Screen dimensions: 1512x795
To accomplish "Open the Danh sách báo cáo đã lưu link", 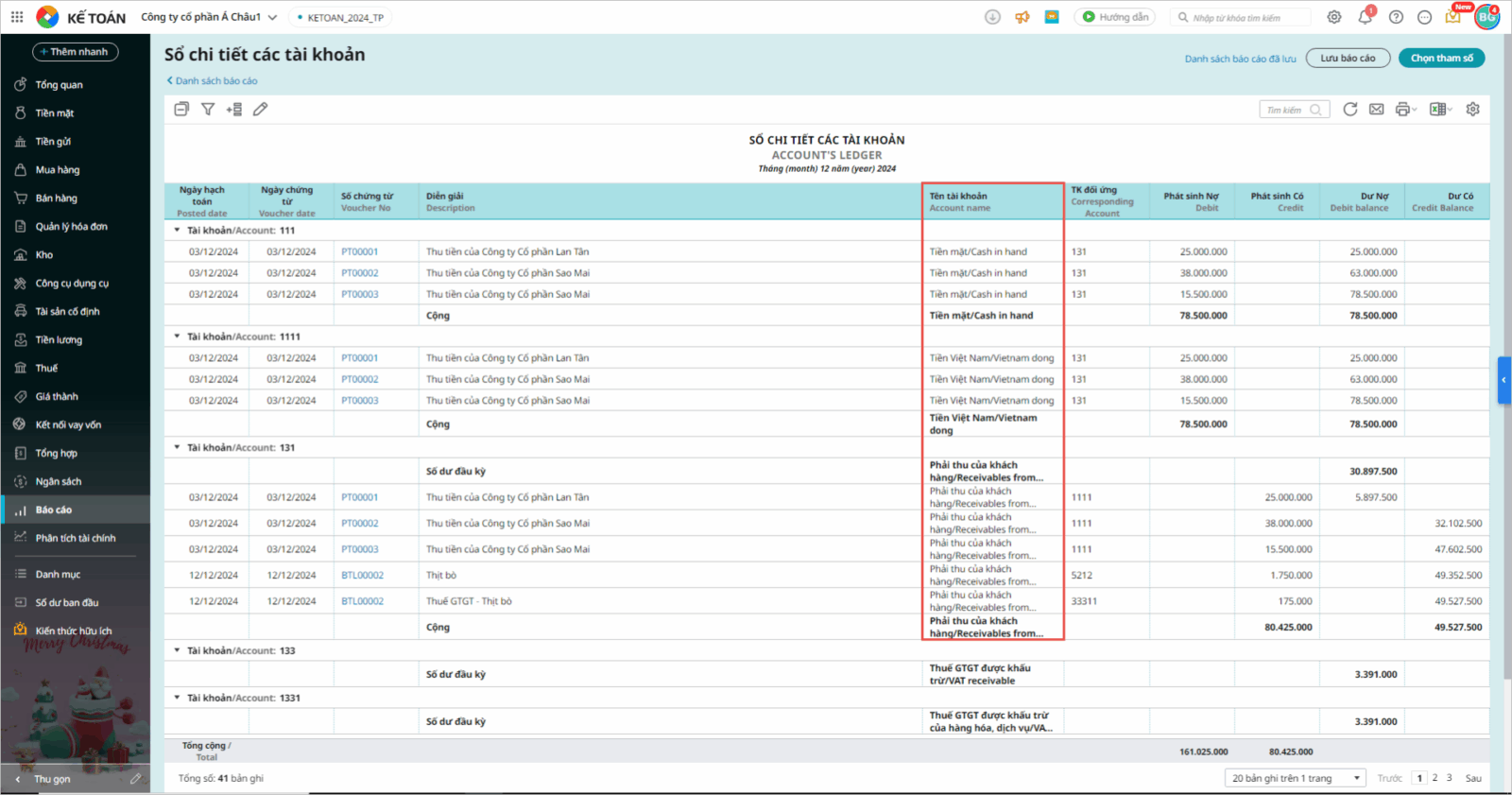I will pyautogui.click(x=1240, y=59).
